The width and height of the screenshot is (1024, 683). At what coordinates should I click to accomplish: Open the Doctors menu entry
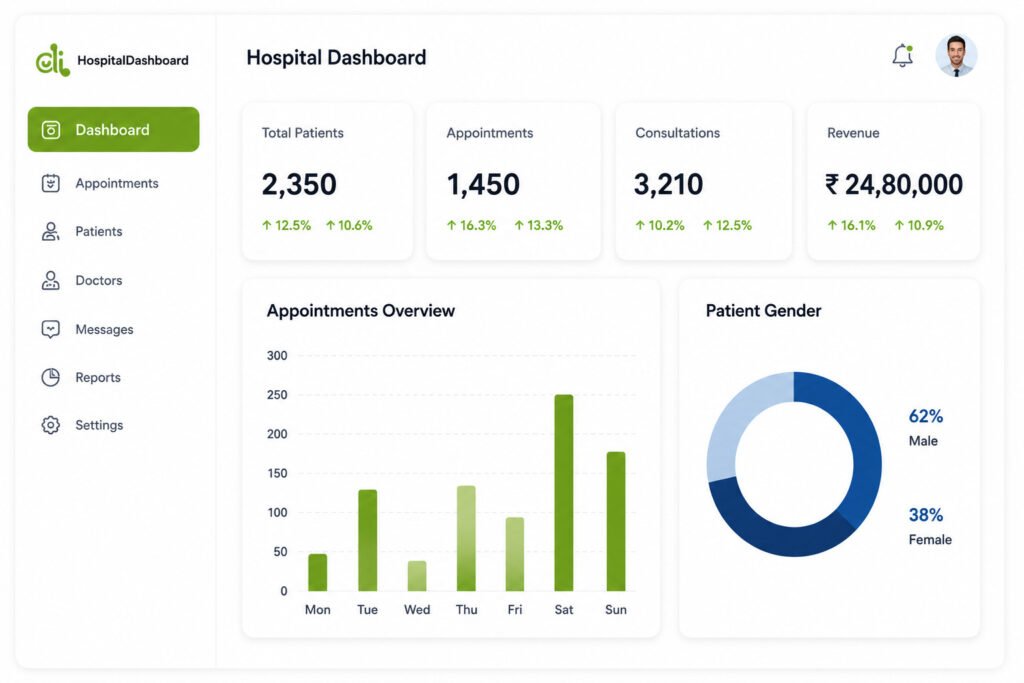(99, 280)
